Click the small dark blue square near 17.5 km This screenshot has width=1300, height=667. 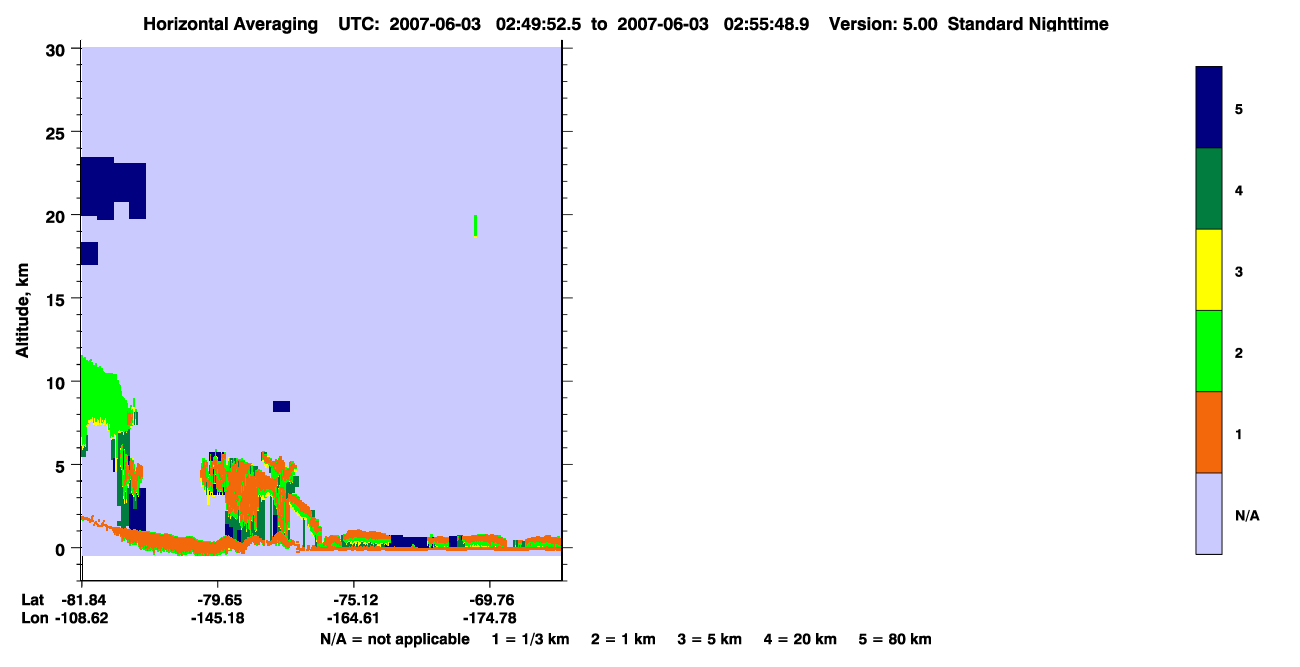[x=89, y=253]
